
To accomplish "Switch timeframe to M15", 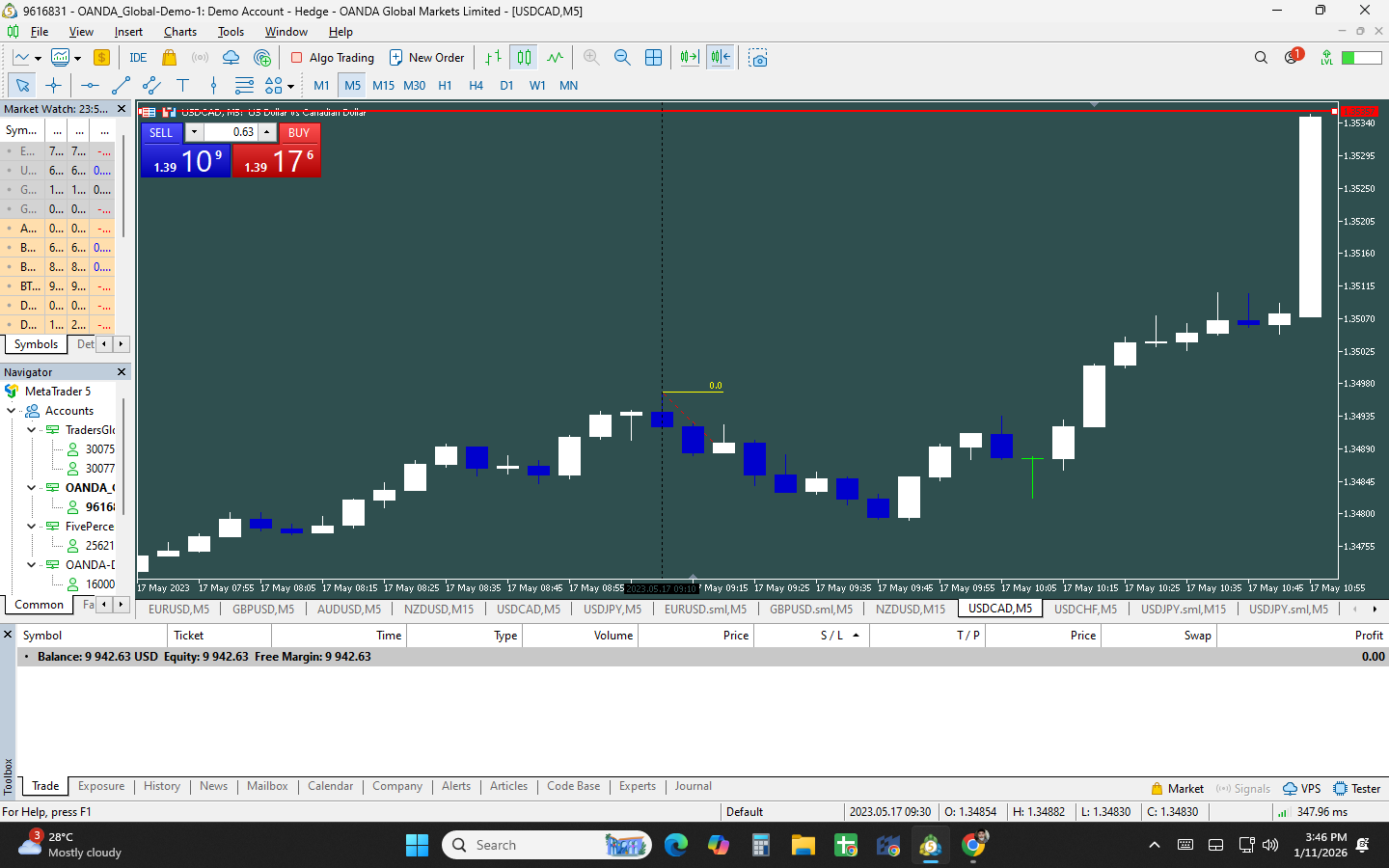I will [x=384, y=86].
